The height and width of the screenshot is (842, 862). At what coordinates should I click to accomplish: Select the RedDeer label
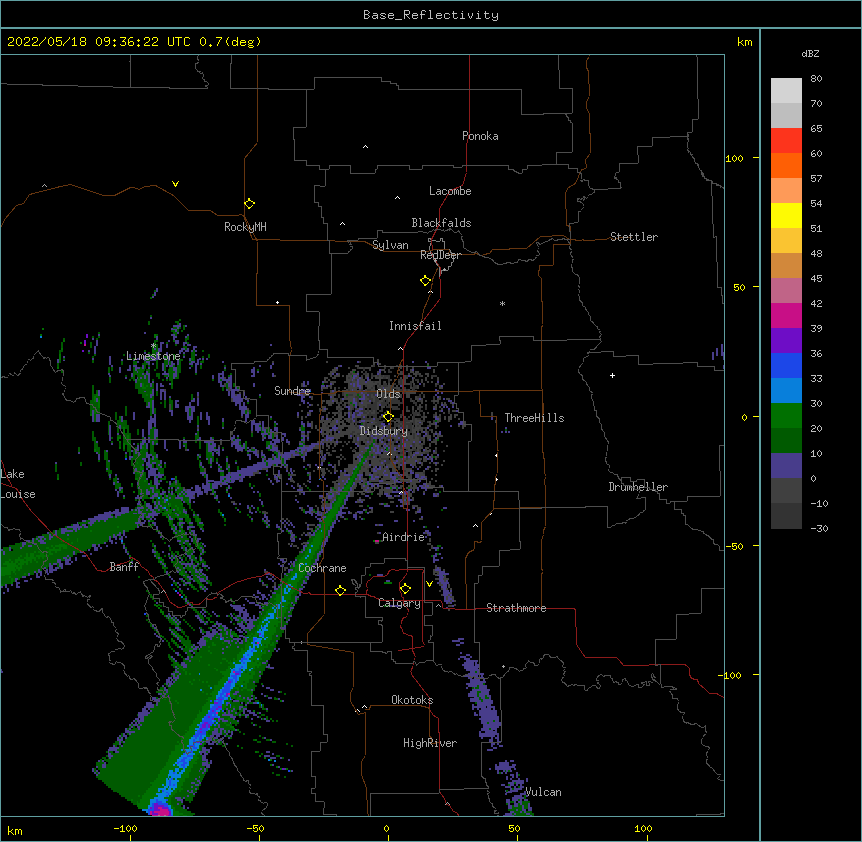coord(440,255)
